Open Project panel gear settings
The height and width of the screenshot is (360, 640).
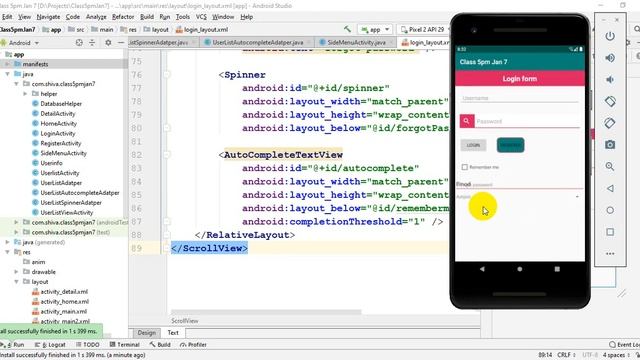(x=108, y=42)
